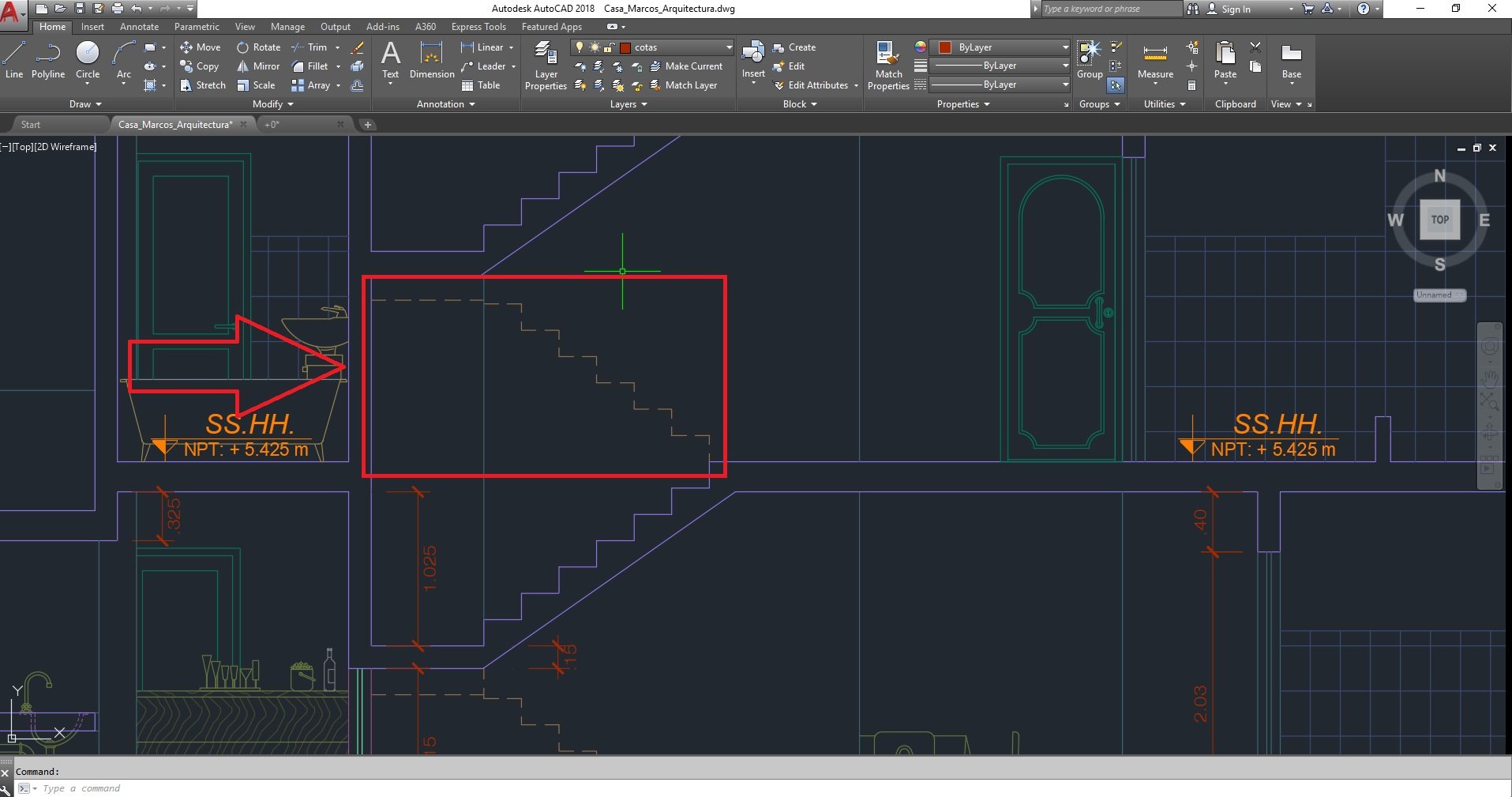Toggle freeze sun icon for cotas layer
Image resolution: width=1512 pixels, height=797 pixels.
595,47
